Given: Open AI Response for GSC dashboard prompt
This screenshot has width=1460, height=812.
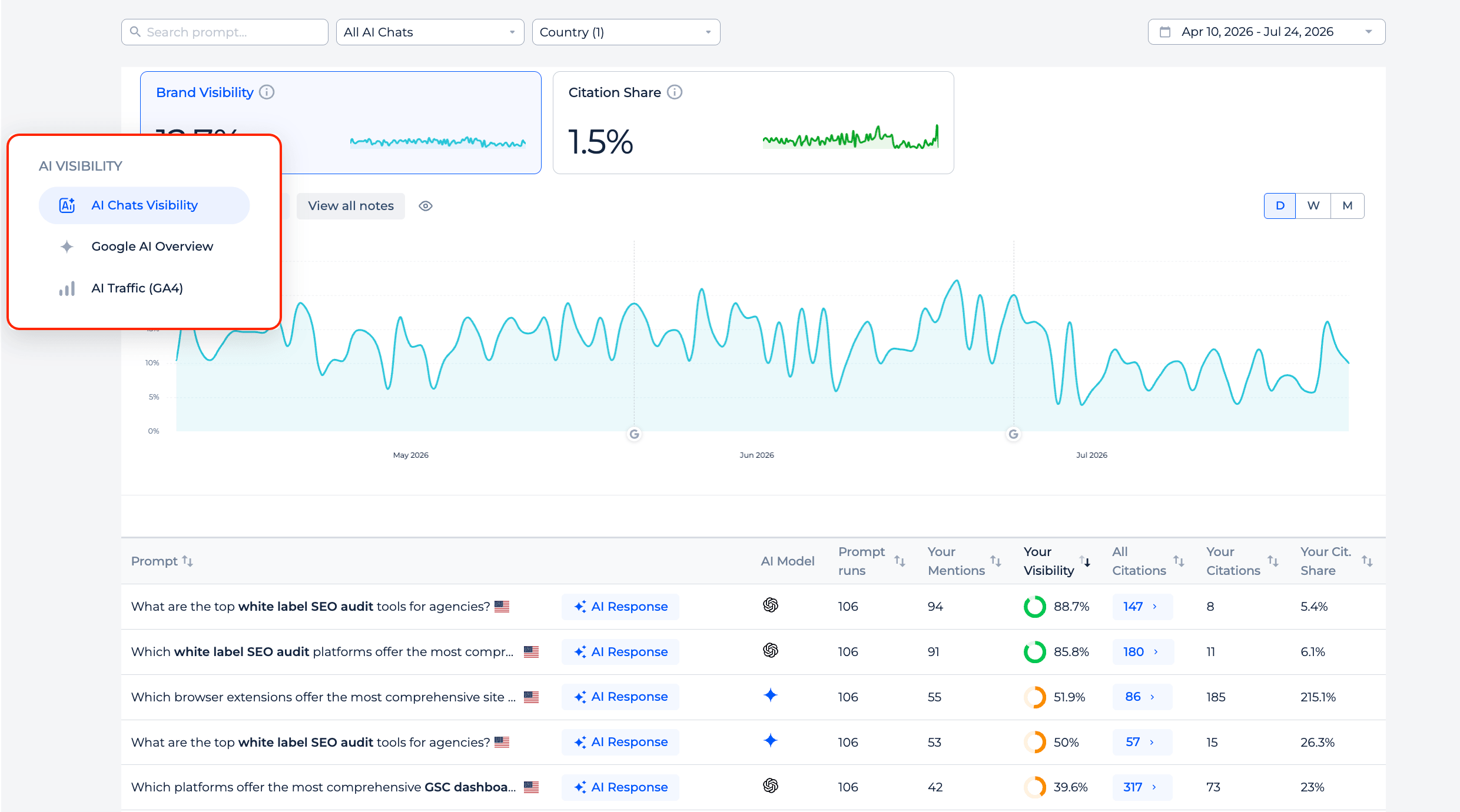Looking at the screenshot, I should [620, 787].
